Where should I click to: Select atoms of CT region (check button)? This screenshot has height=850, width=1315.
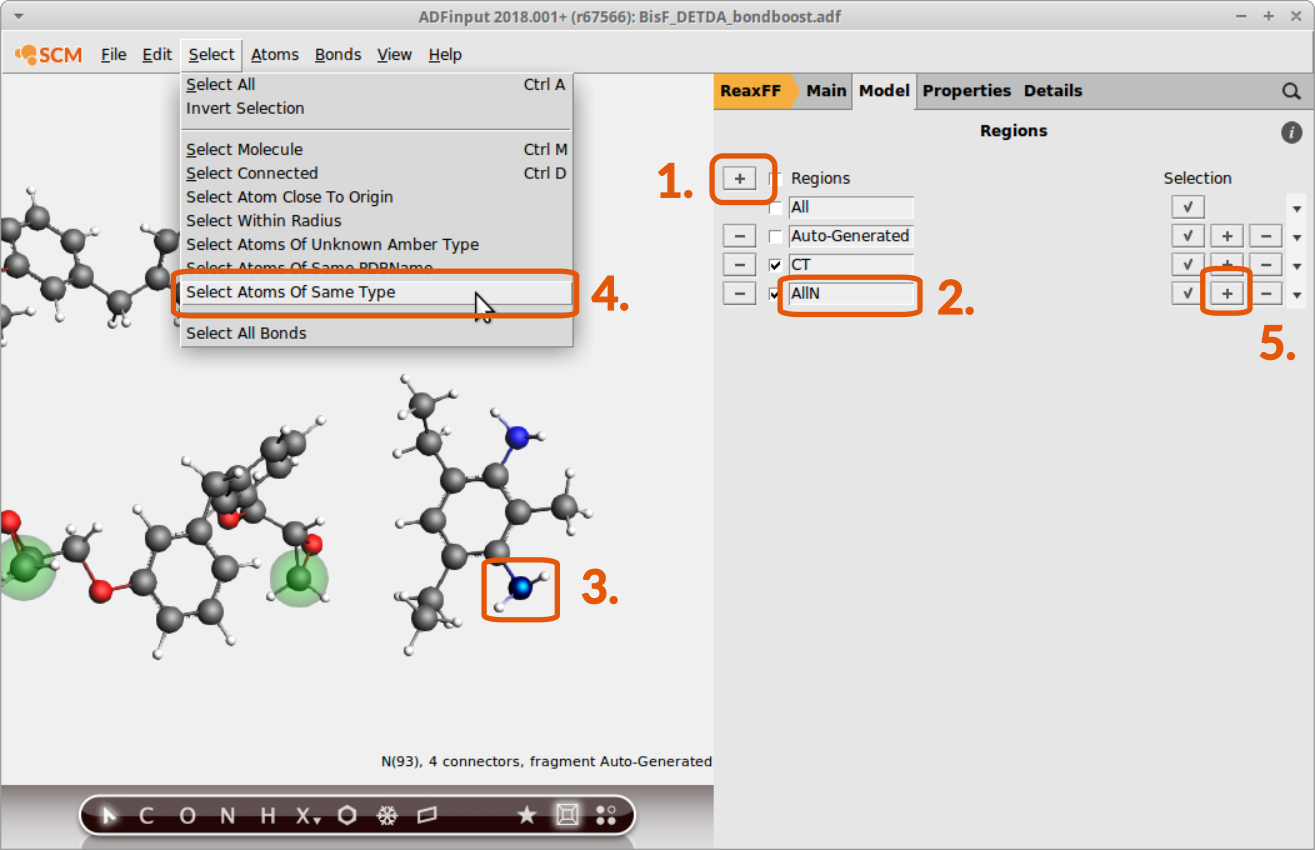click(x=1188, y=265)
